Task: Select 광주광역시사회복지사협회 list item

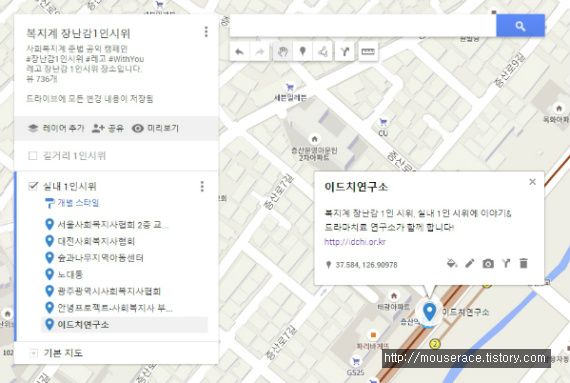Action: coord(109,291)
